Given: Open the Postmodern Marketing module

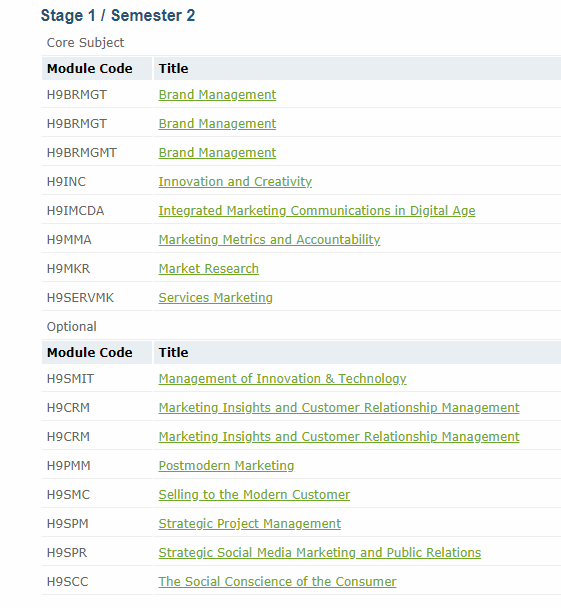Looking at the screenshot, I should point(226,466).
